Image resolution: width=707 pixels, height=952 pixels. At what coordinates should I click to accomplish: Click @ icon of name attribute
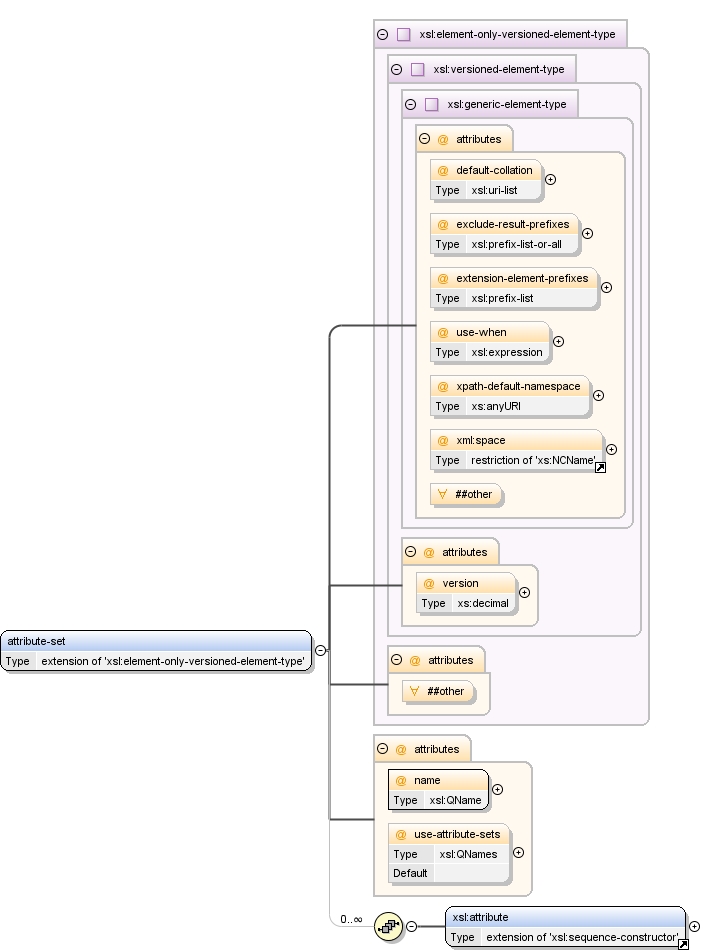(x=401, y=781)
